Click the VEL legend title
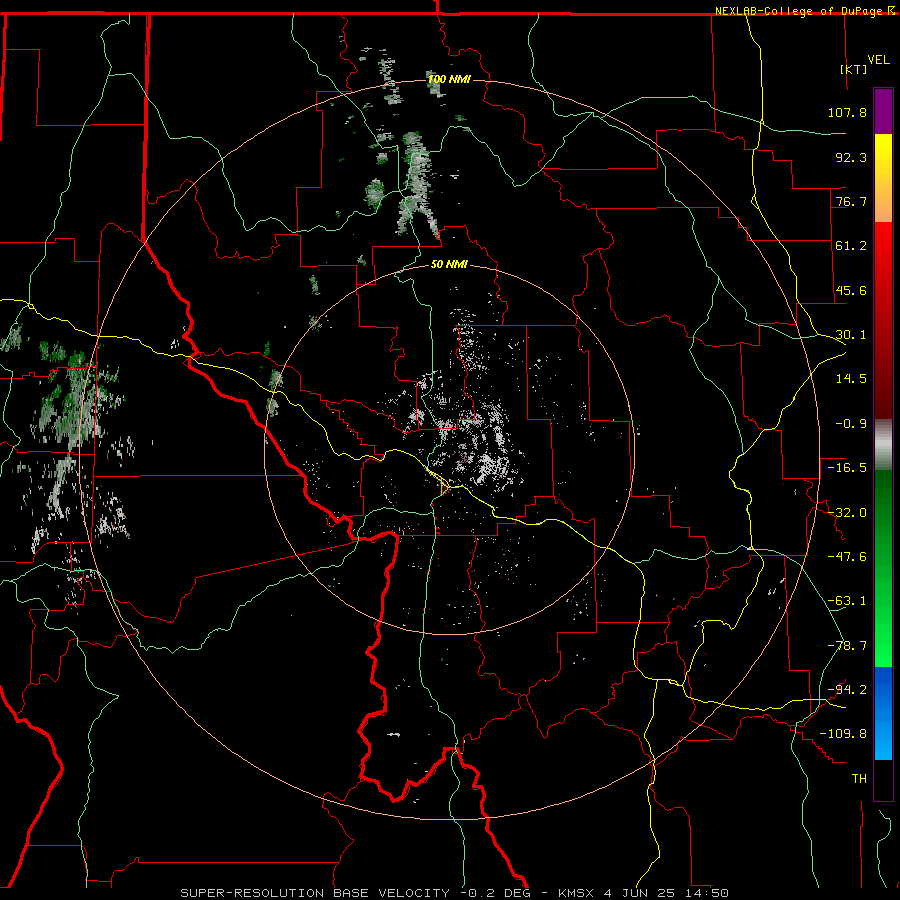The image size is (900, 900). point(878,60)
